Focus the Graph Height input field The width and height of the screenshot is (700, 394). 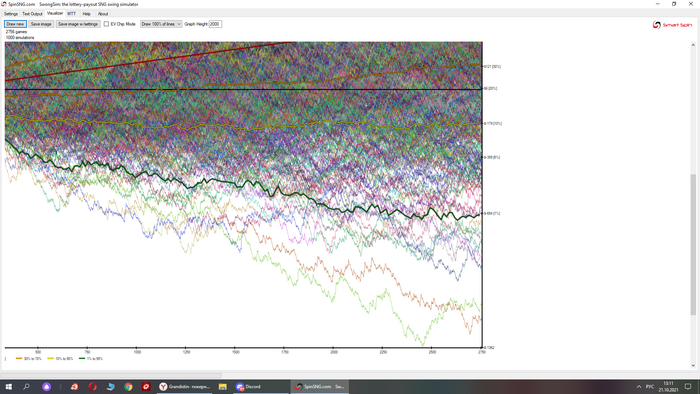coord(215,24)
